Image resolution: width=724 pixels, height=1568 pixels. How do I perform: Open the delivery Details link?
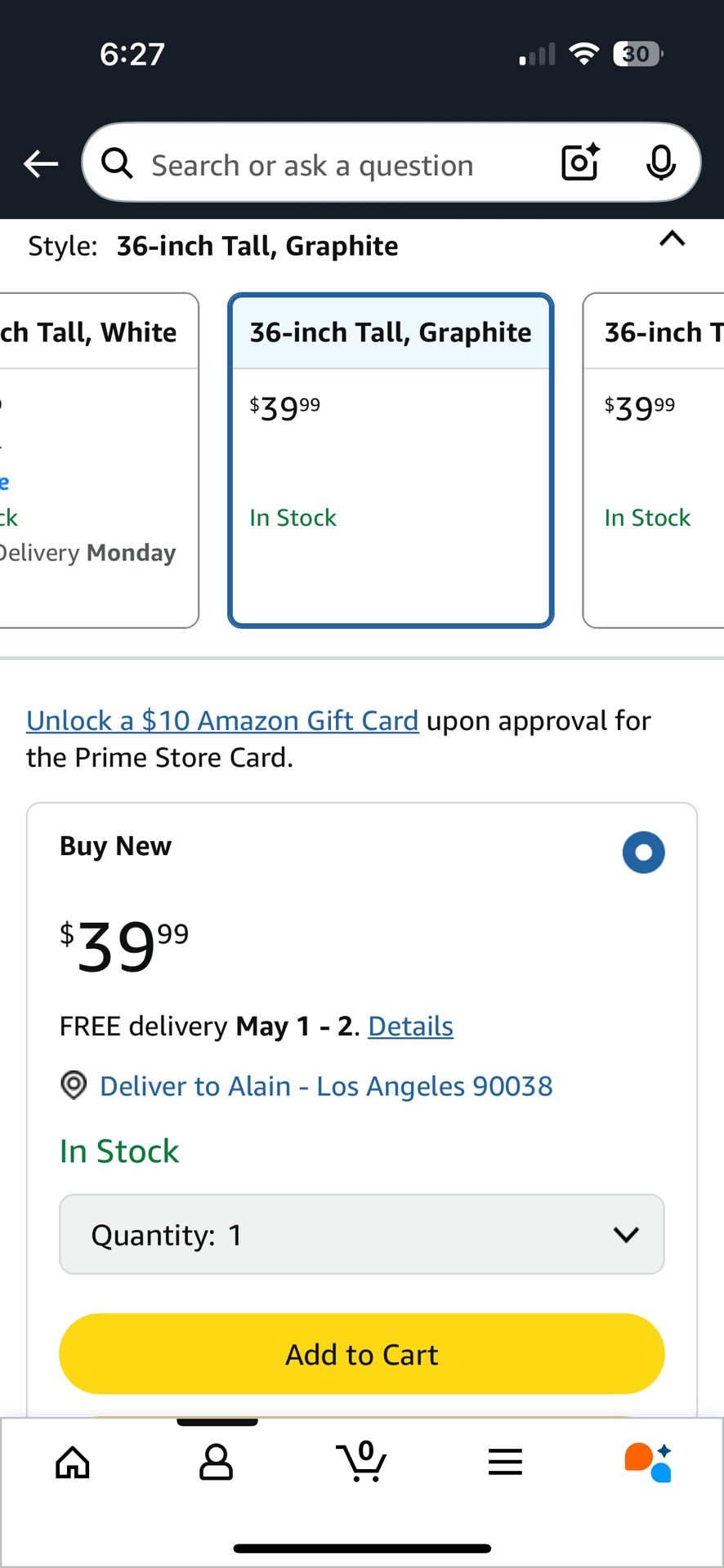tap(410, 1026)
